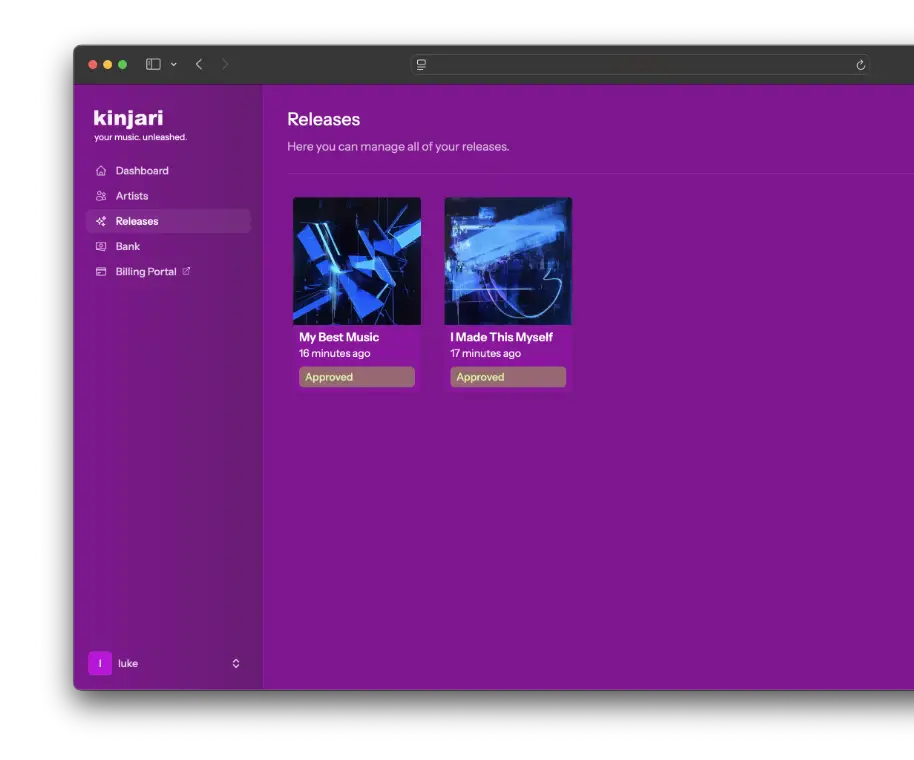914x760 pixels.
Task: Click the Billing Portal card icon
Action: click(x=101, y=272)
